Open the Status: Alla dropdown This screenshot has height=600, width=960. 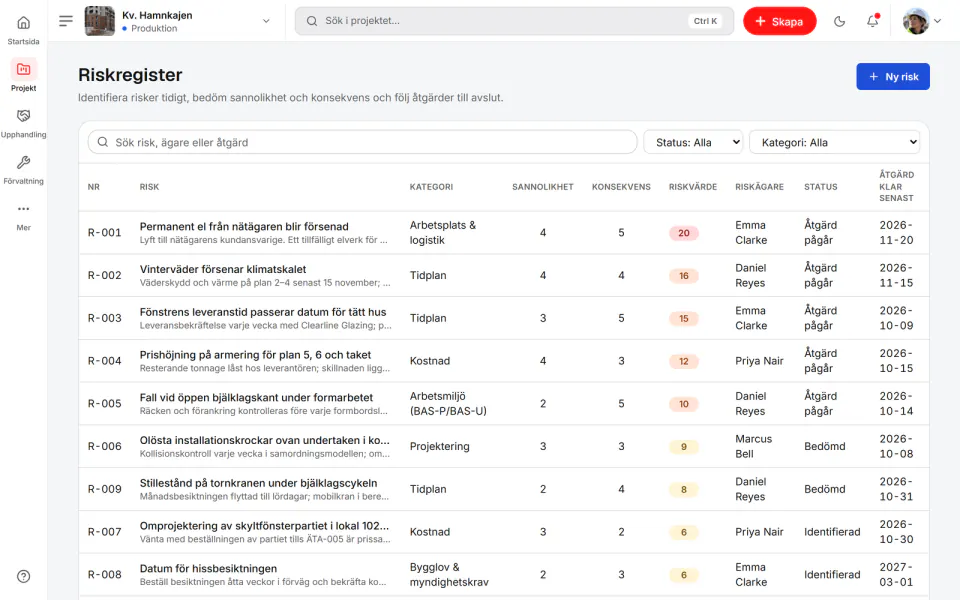(x=693, y=142)
